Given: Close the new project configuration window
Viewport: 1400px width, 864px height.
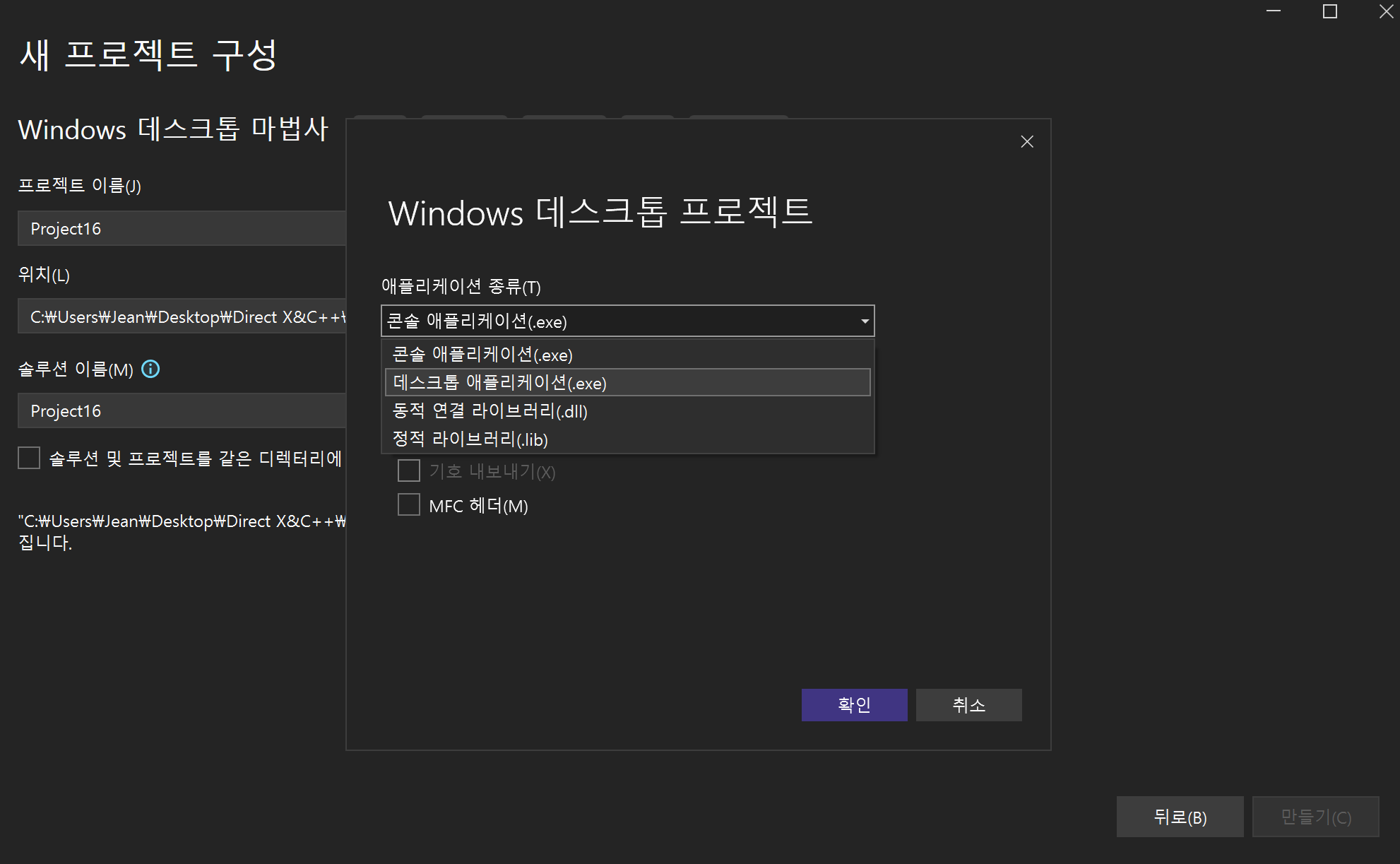Looking at the screenshot, I should click(1385, 11).
